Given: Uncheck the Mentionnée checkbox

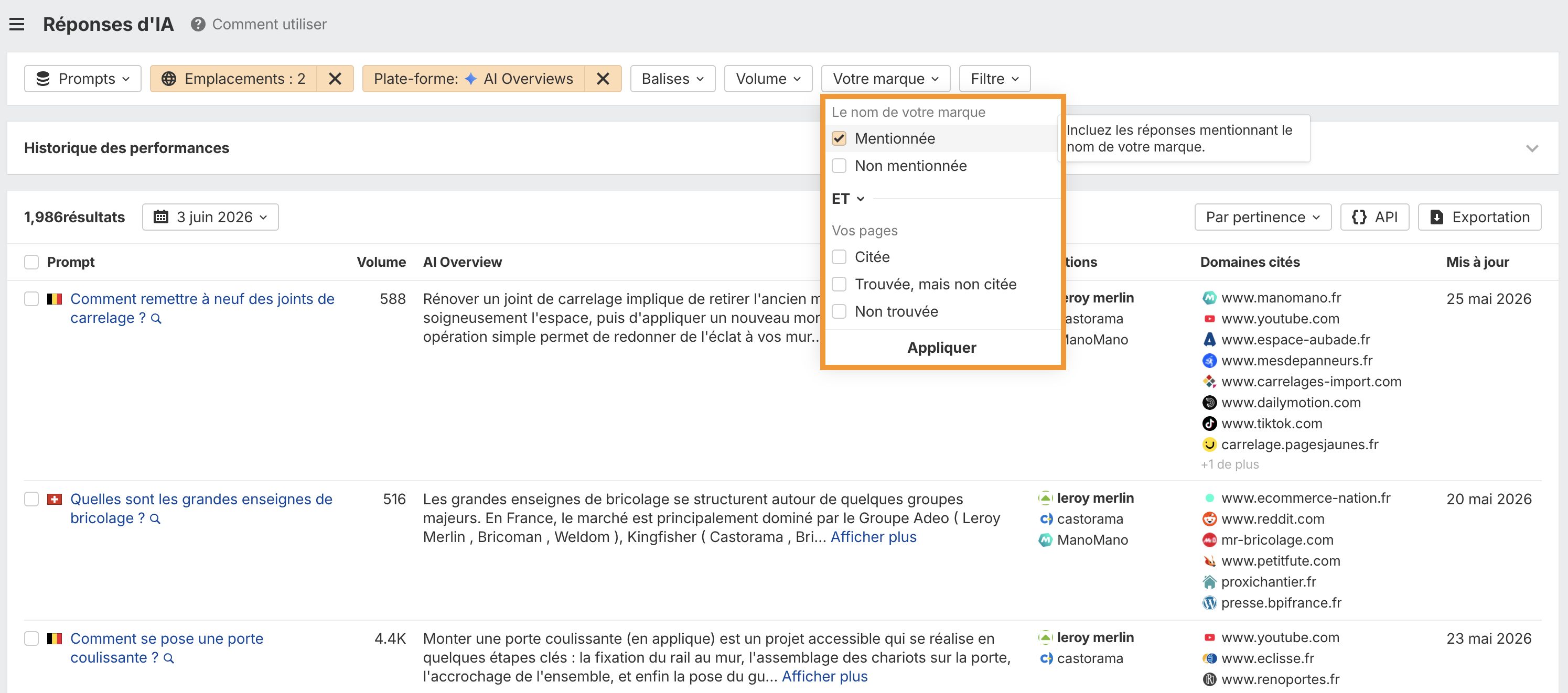Looking at the screenshot, I should point(839,139).
